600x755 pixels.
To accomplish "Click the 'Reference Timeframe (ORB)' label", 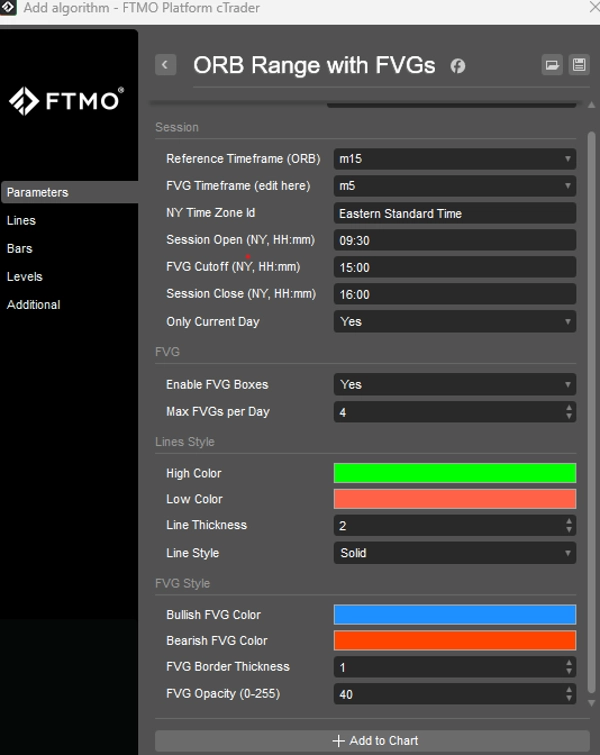I will (x=243, y=159).
